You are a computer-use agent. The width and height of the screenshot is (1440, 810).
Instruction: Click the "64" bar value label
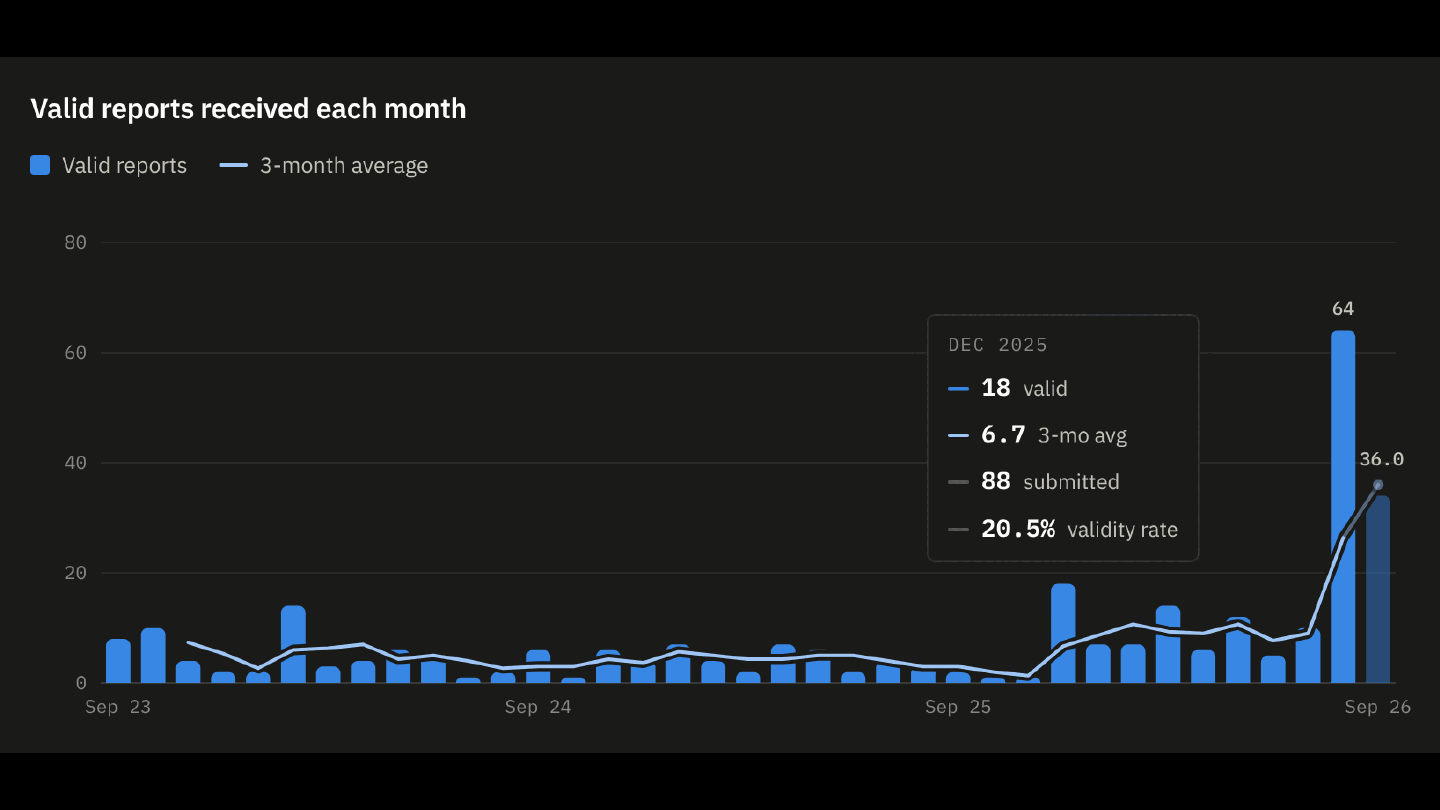tap(1343, 309)
